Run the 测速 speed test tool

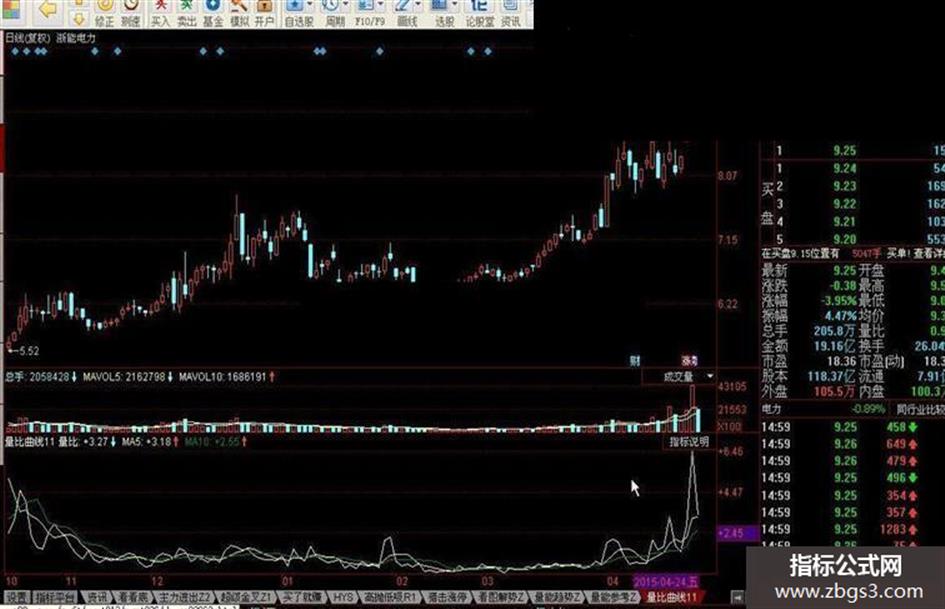click(131, 13)
